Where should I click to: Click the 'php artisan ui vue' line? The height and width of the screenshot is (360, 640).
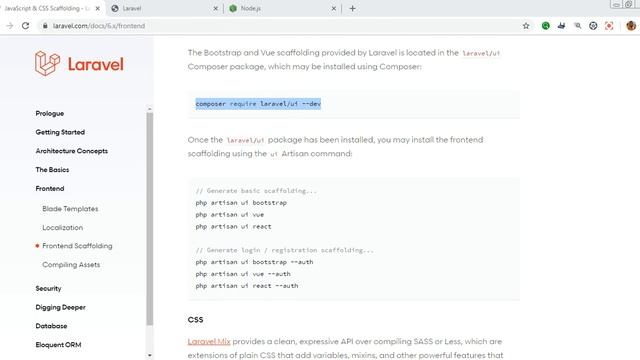point(230,215)
